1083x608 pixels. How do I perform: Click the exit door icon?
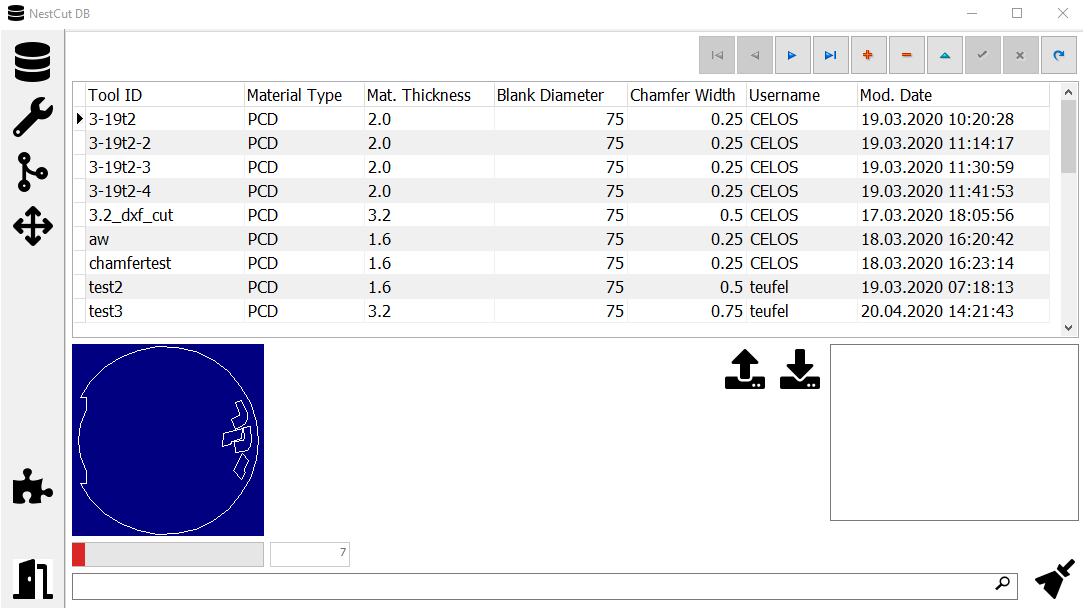[x=32, y=579]
